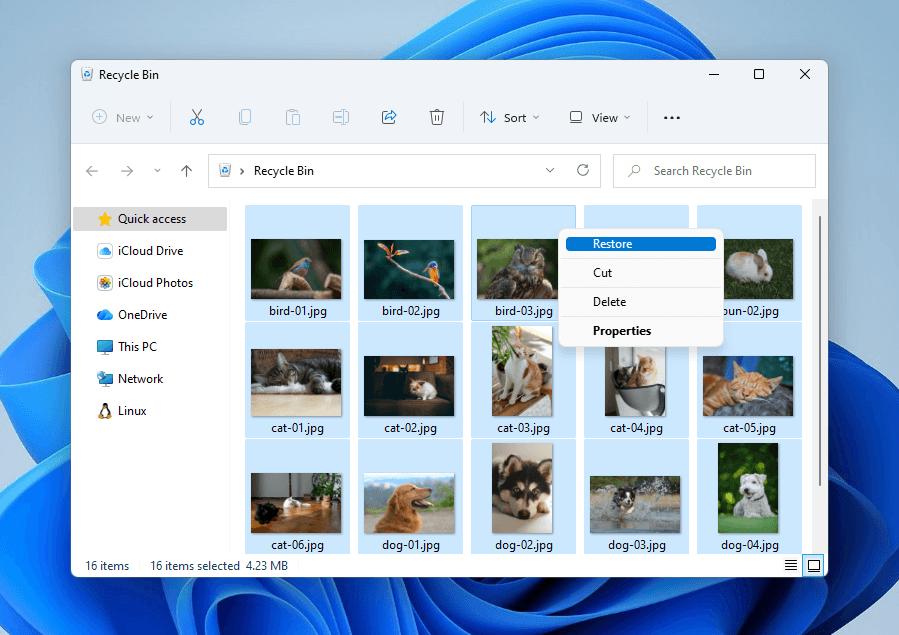This screenshot has height=635, width=899.
Task: Choose Properties from the context menu
Action: pyautogui.click(x=640, y=331)
